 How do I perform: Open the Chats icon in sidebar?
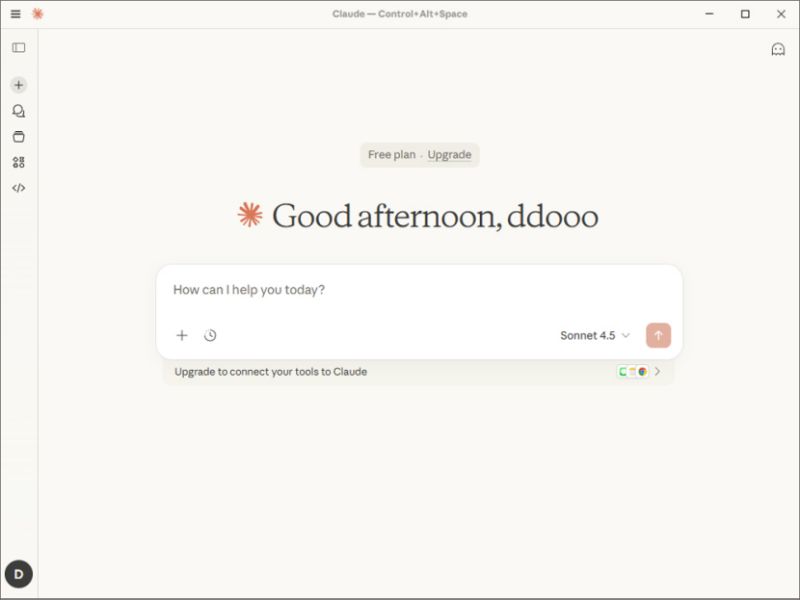(x=19, y=111)
